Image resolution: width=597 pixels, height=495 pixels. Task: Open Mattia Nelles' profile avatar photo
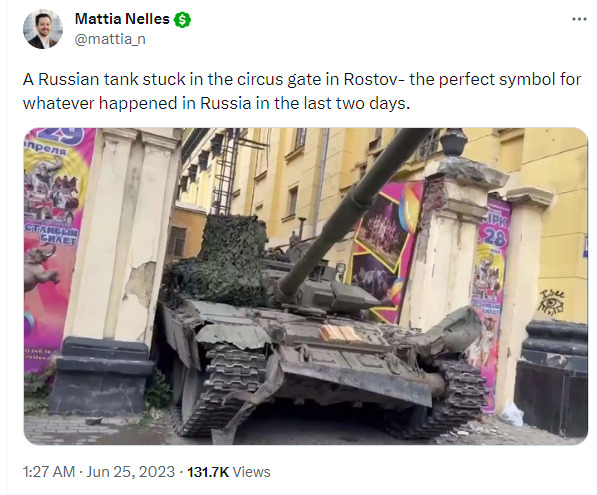pos(43,29)
